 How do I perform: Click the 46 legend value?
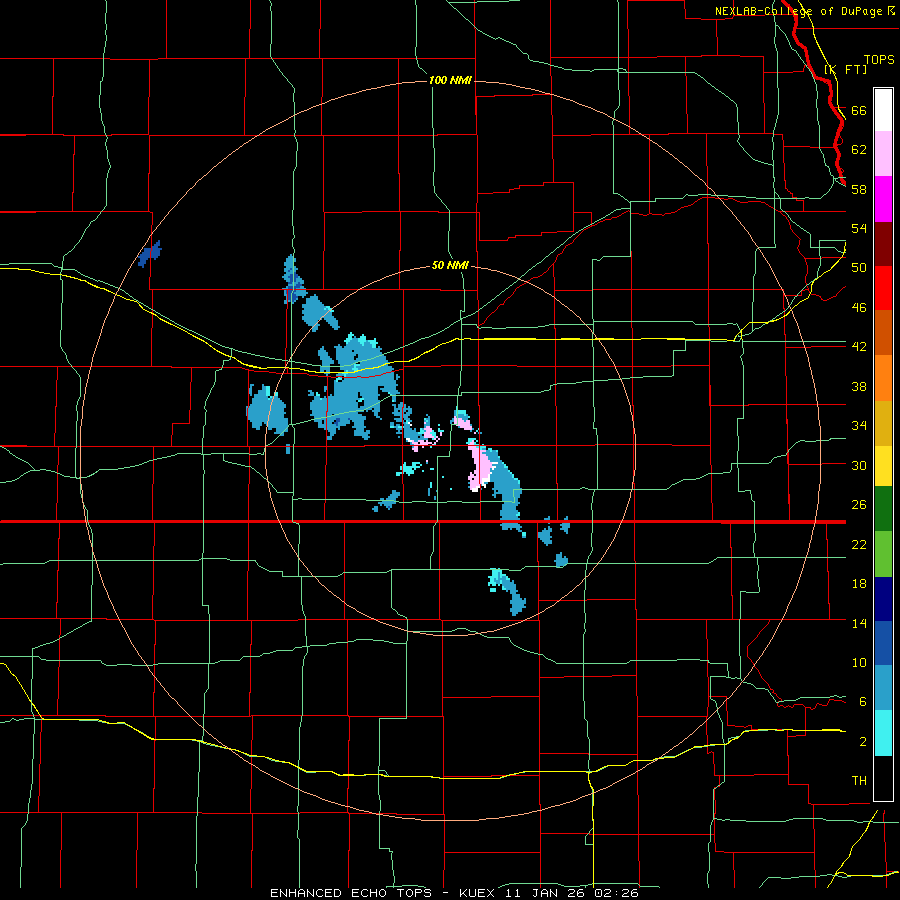[x=859, y=308]
